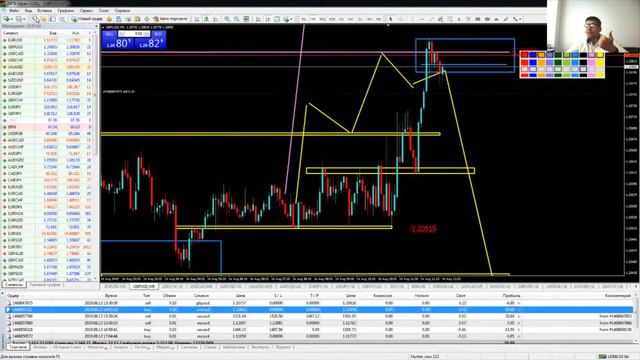Click the zoom in magnifier icon
The image size is (640, 360).
click(x=227, y=19)
